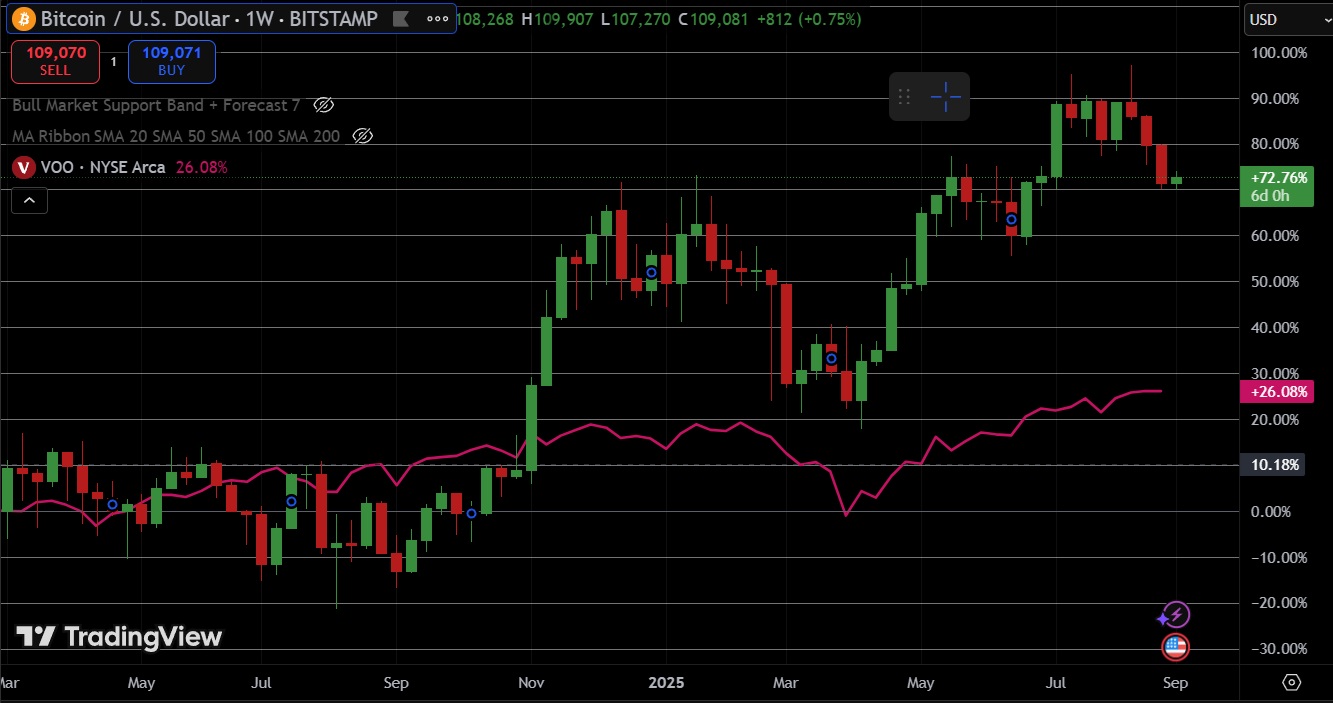This screenshot has height=703, width=1333.
Task: Show the Bull Market Support Band indicator
Action: pyautogui.click(x=323, y=105)
